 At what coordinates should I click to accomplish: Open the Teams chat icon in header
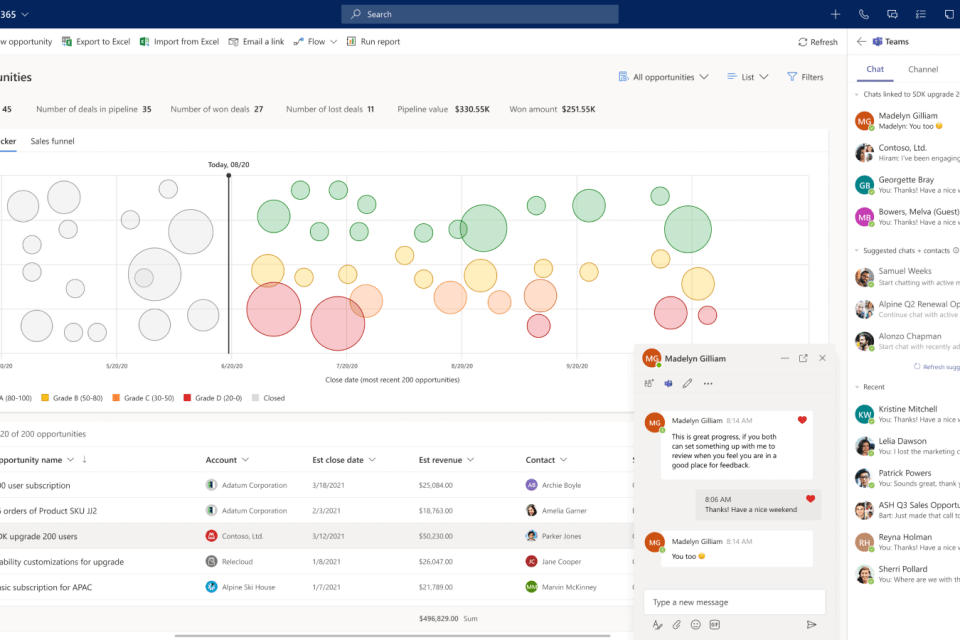tap(892, 14)
